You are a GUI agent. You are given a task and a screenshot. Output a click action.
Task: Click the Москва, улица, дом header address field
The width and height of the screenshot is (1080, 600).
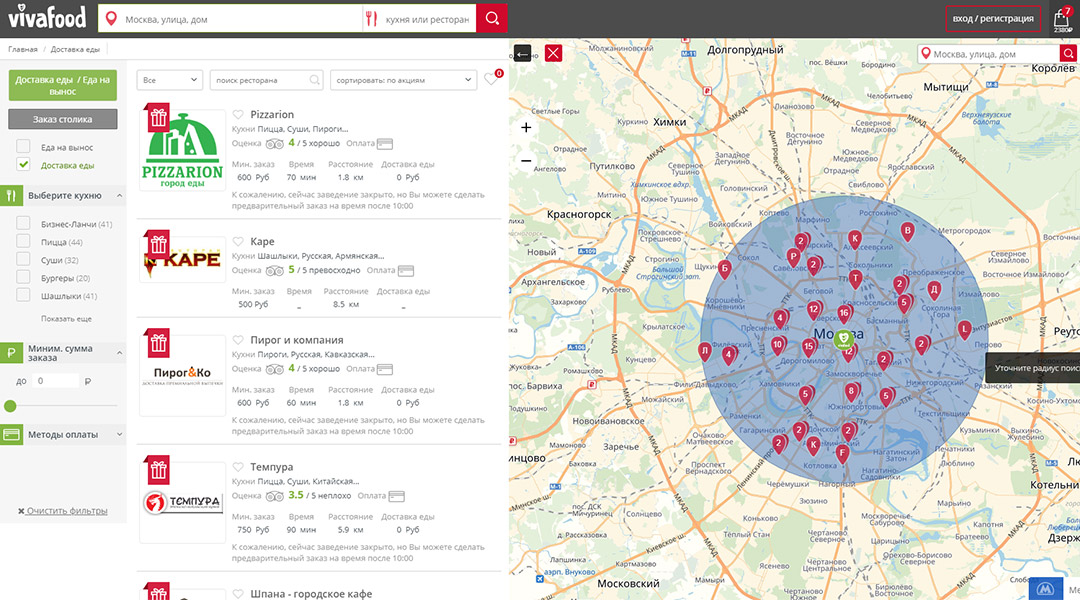(231, 19)
